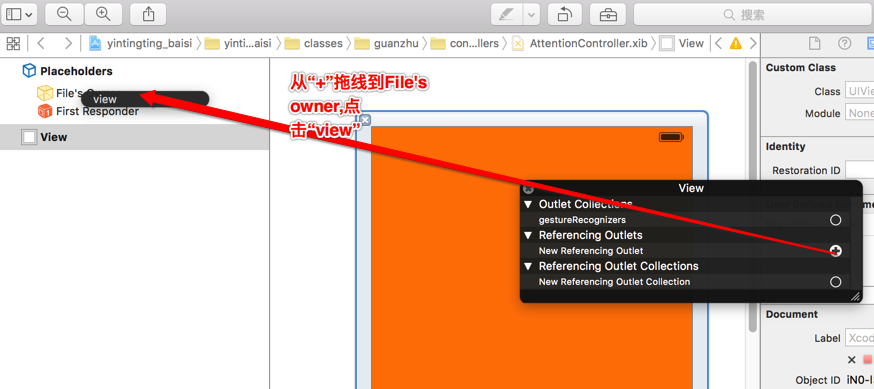Click the Object ID value

(860, 380)
